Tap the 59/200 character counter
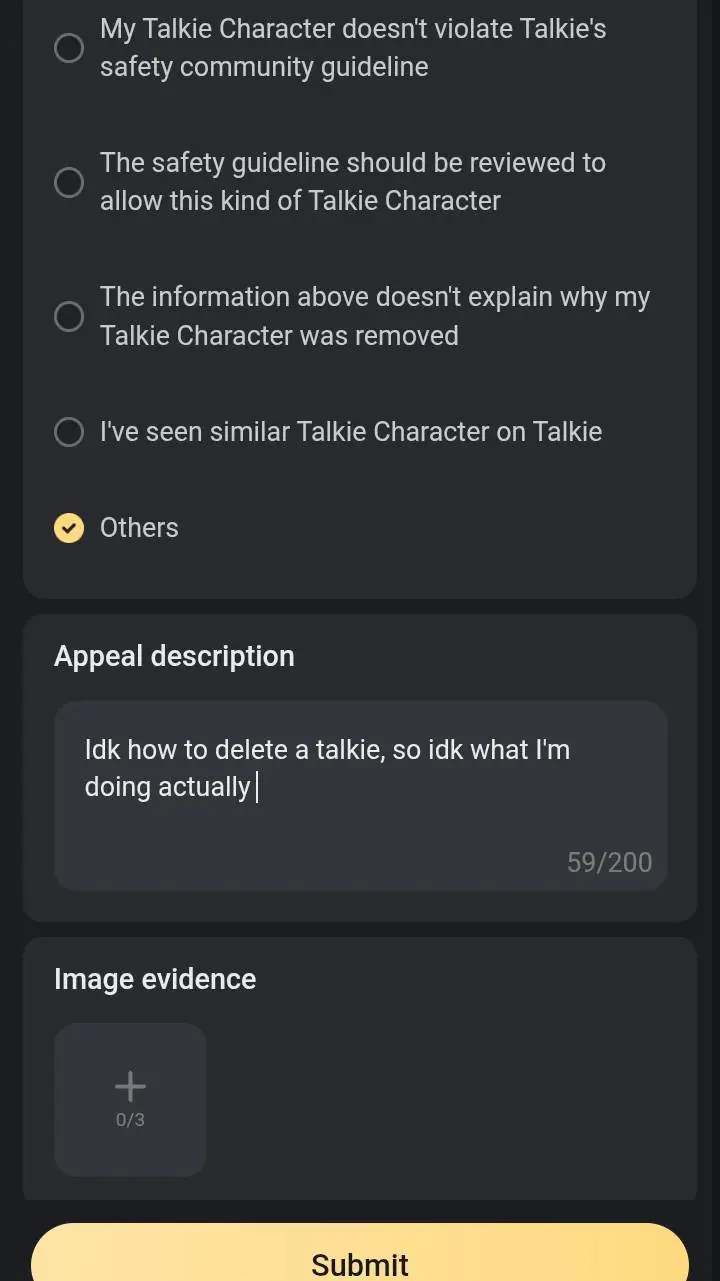Viewport: 720px width, 1281px height. pyautogui.click(x=609, y=862)
